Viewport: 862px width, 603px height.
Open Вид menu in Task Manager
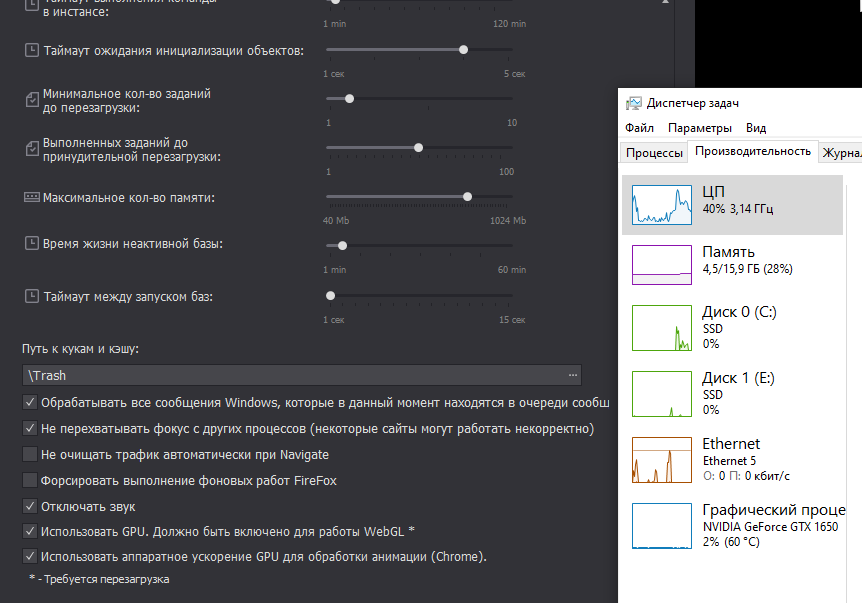click(756, 128)
